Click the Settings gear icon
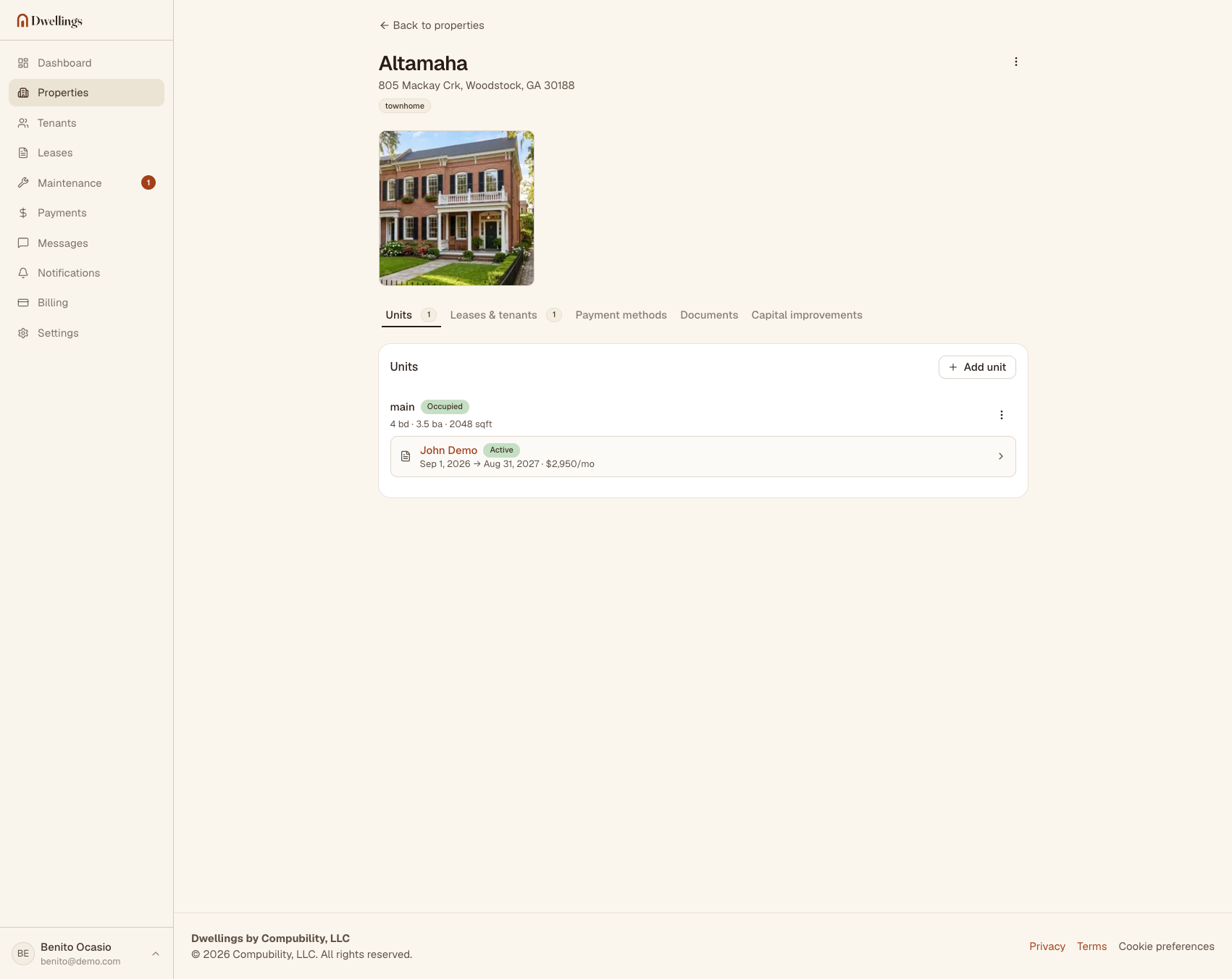1232x979 pixels. tap(23, 333)
